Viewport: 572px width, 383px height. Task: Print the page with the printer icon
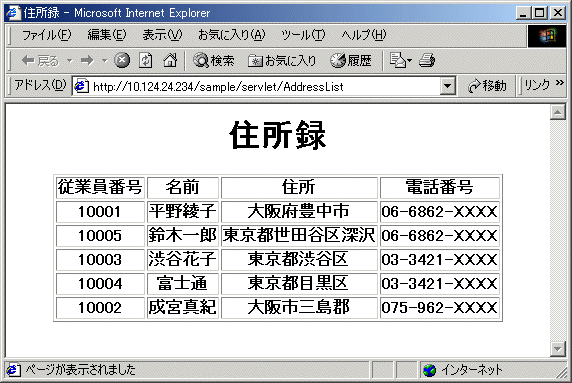(427, 61)
